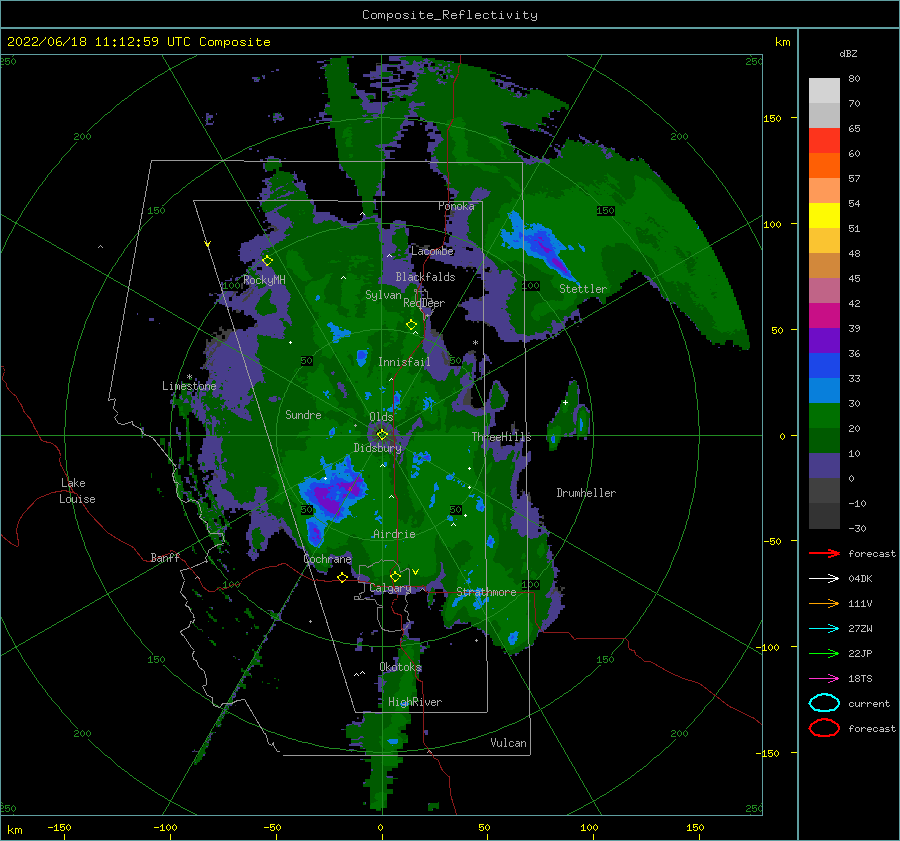The height and width of the screenshot is (841, 900).
Task: Click the magenta 18TS arrow legend icon
Action: tap(824, 679)
